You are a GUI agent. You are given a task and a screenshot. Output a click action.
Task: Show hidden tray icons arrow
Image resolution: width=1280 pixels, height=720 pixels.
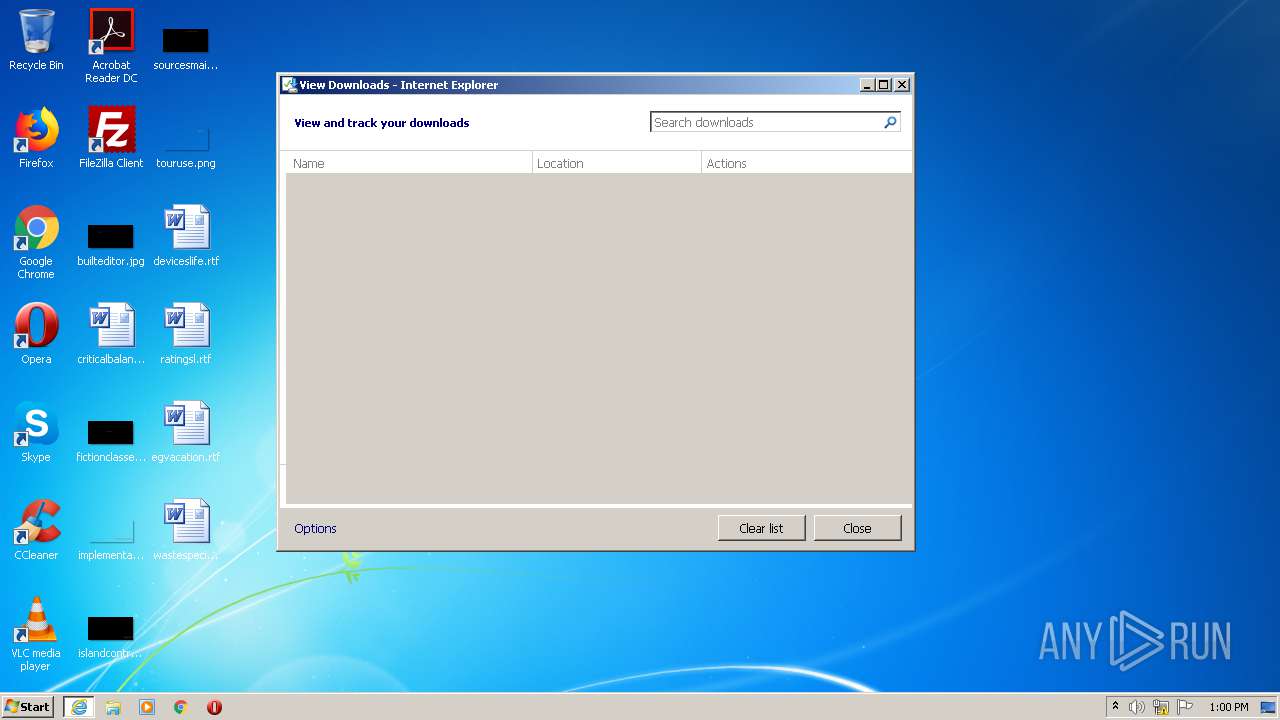click(x=1115, y=706)
